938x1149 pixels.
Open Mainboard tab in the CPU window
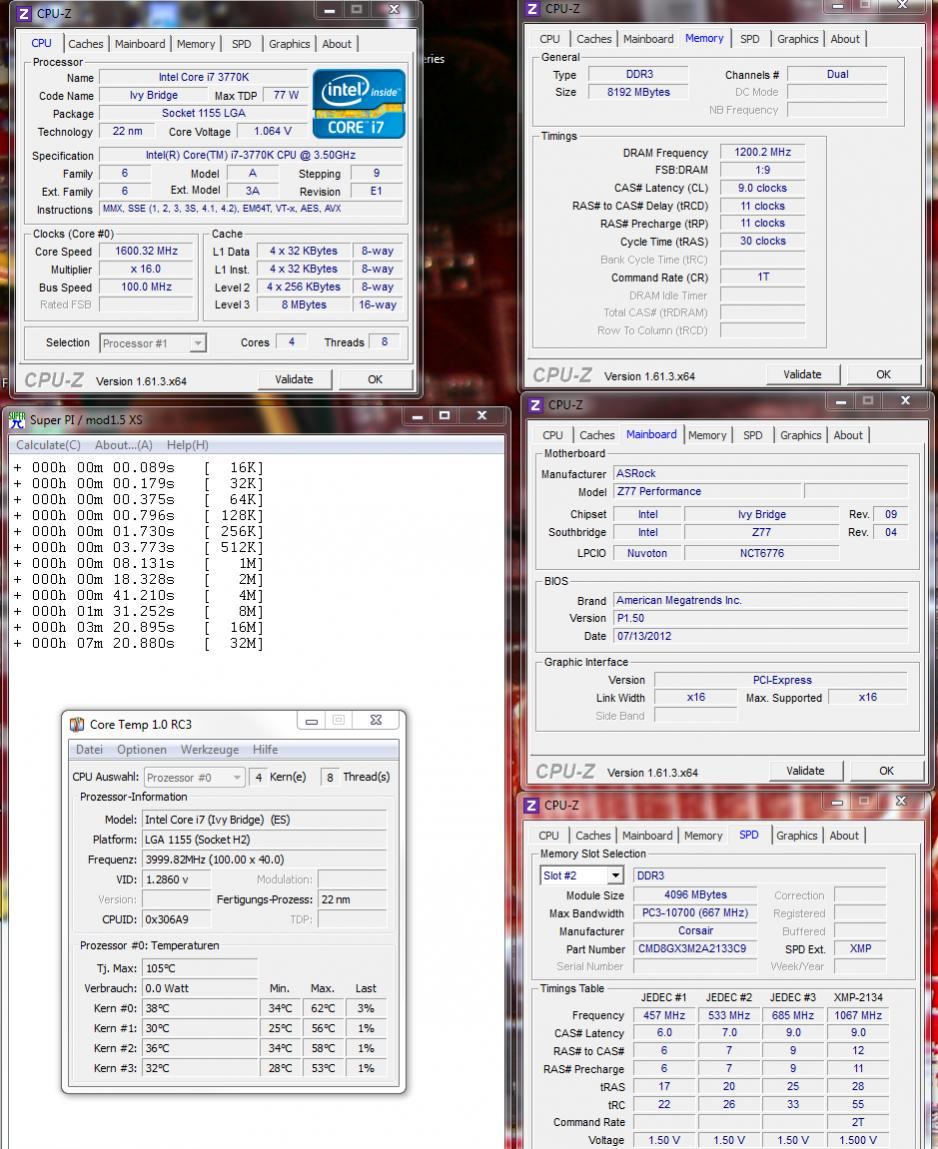pos(140,44)
